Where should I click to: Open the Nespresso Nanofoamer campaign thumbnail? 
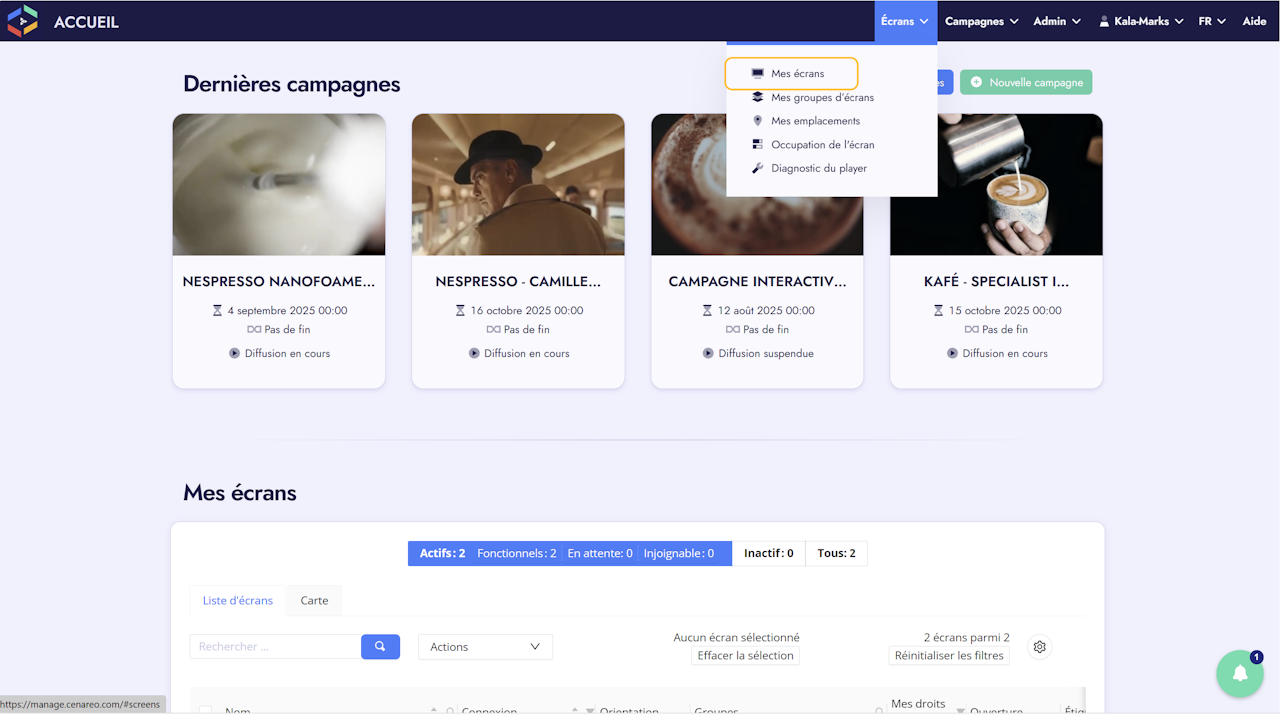tap(279, 184)
